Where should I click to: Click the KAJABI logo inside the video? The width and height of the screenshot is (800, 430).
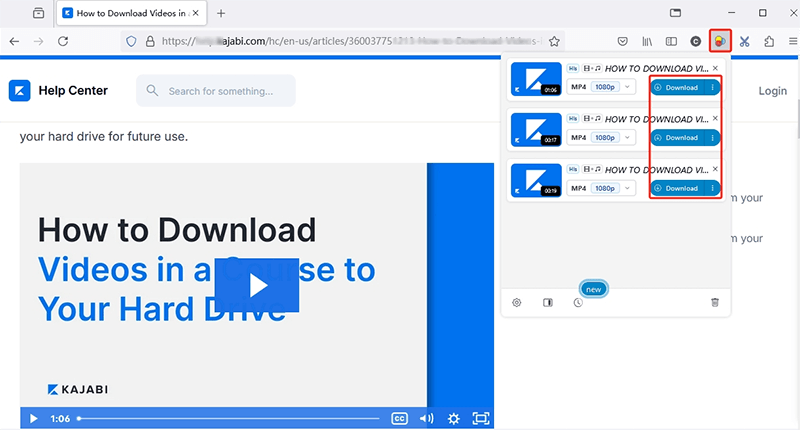tap(78, 390)
